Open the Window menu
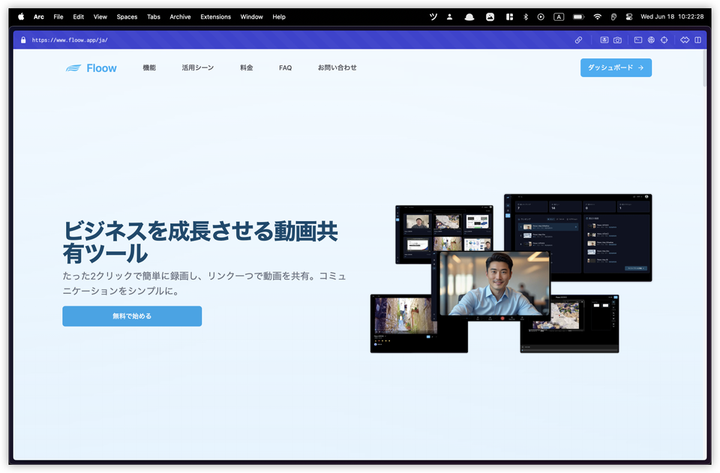This screenshot has width=720, height=473. click(x=252, y=17)
